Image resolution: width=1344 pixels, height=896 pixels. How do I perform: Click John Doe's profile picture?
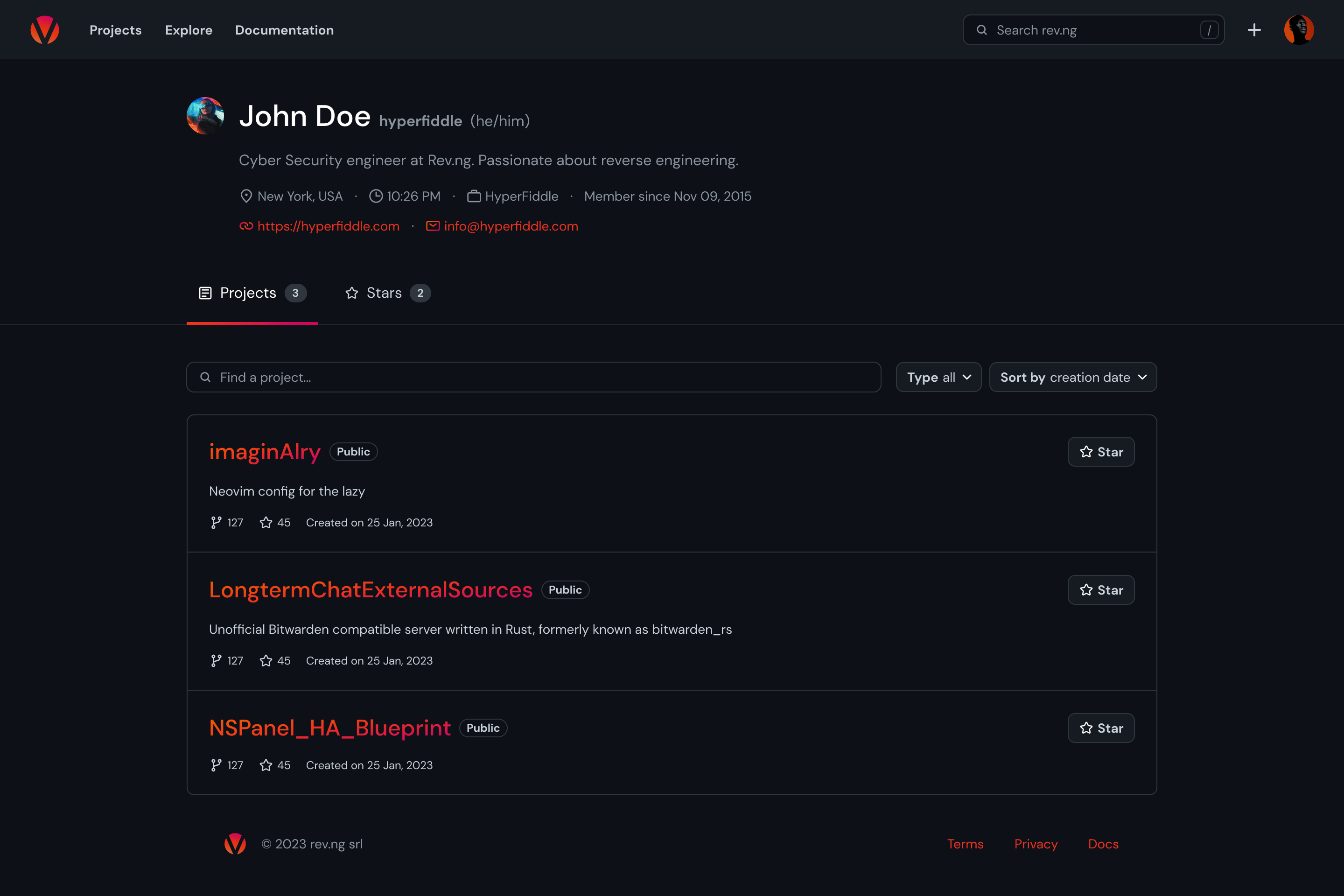coord(205,116)
